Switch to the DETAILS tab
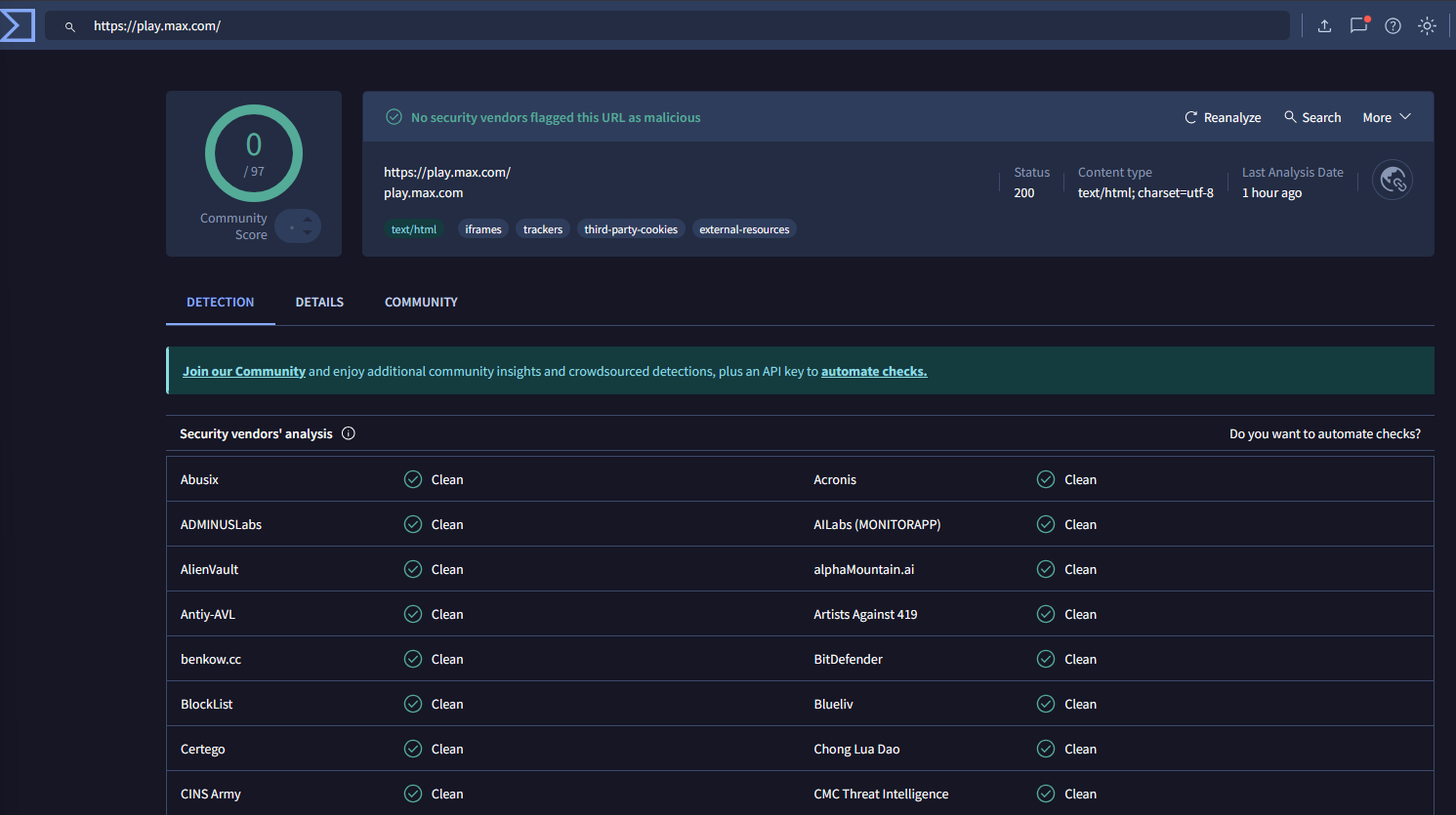 (x=319, y=303)
